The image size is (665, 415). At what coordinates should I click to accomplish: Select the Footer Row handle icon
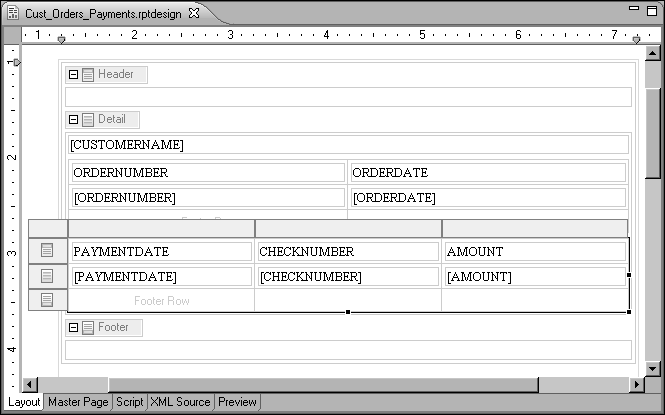(47, 300)
